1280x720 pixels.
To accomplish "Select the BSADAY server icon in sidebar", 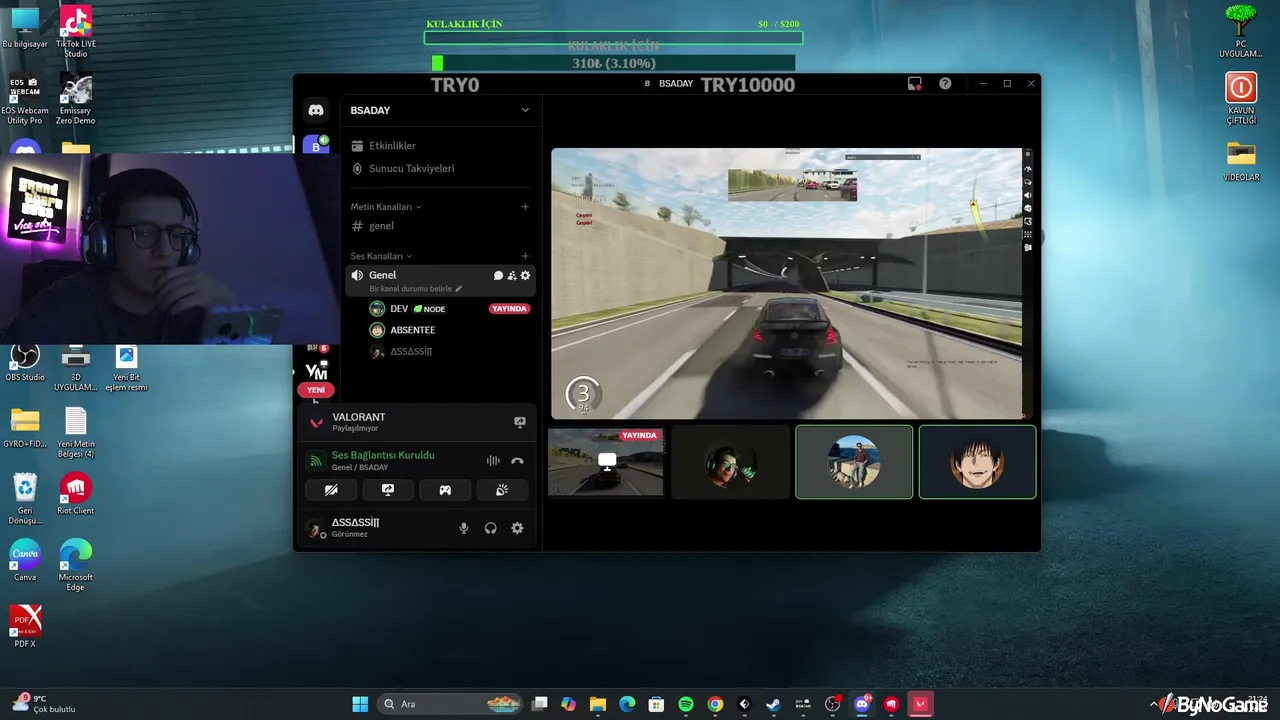I will (316, 146).
